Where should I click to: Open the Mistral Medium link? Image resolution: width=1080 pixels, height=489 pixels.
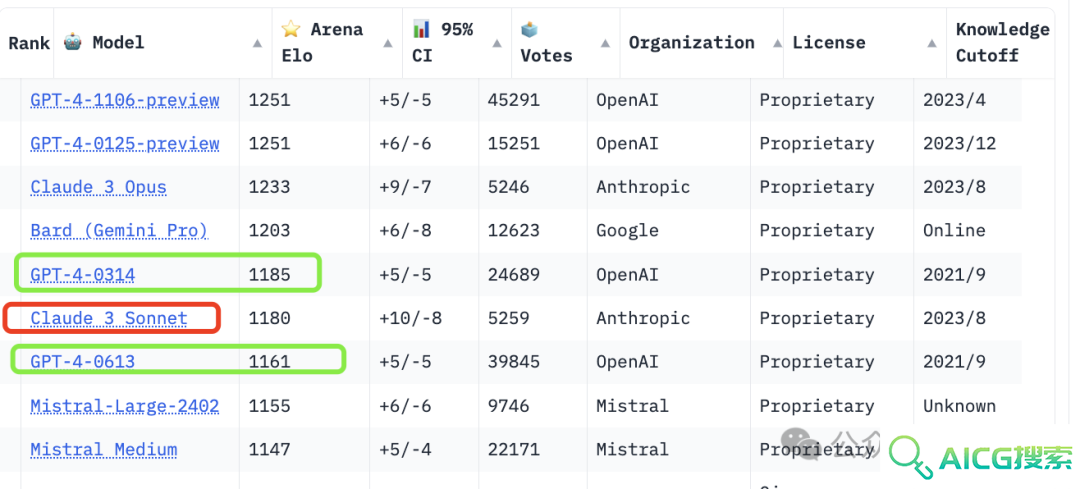click(x=104, y=450)
